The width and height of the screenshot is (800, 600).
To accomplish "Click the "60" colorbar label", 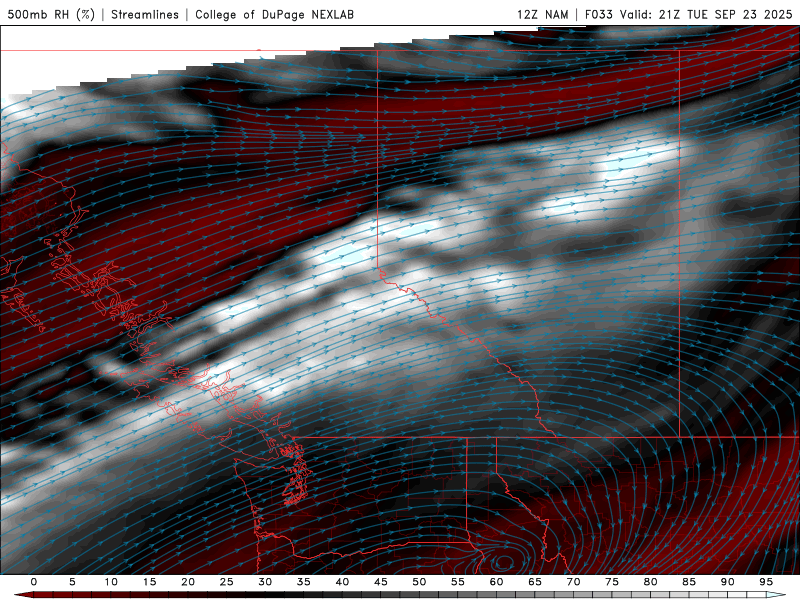I will (x=496, y=582).
